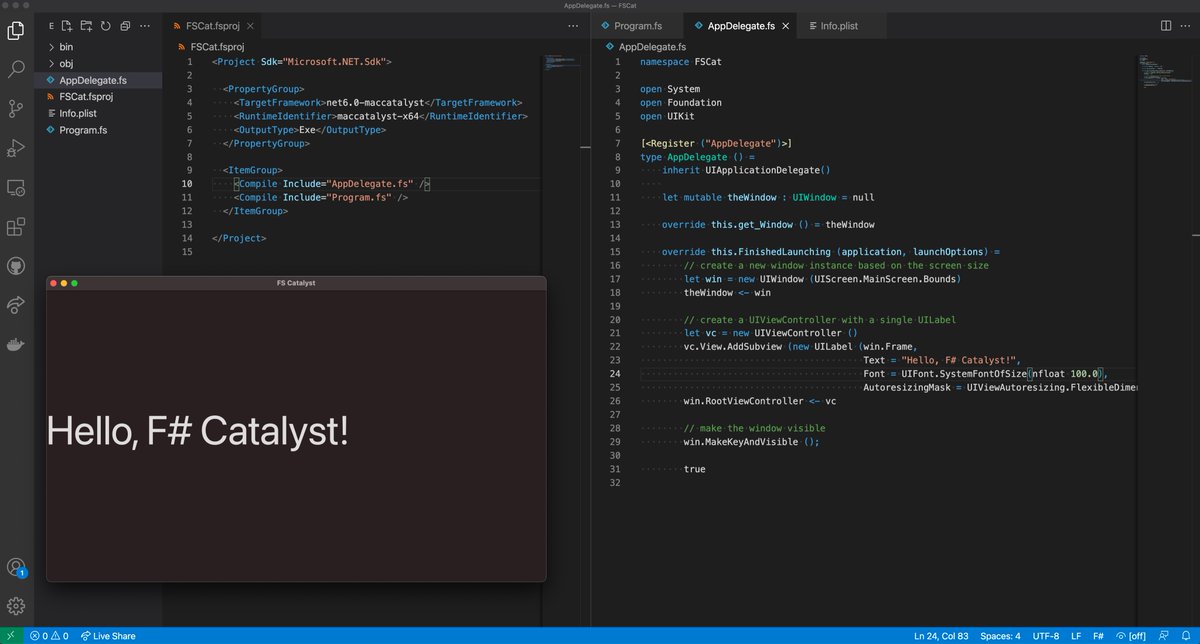Click the UTF-8 encoding selector

point(1047,636)
